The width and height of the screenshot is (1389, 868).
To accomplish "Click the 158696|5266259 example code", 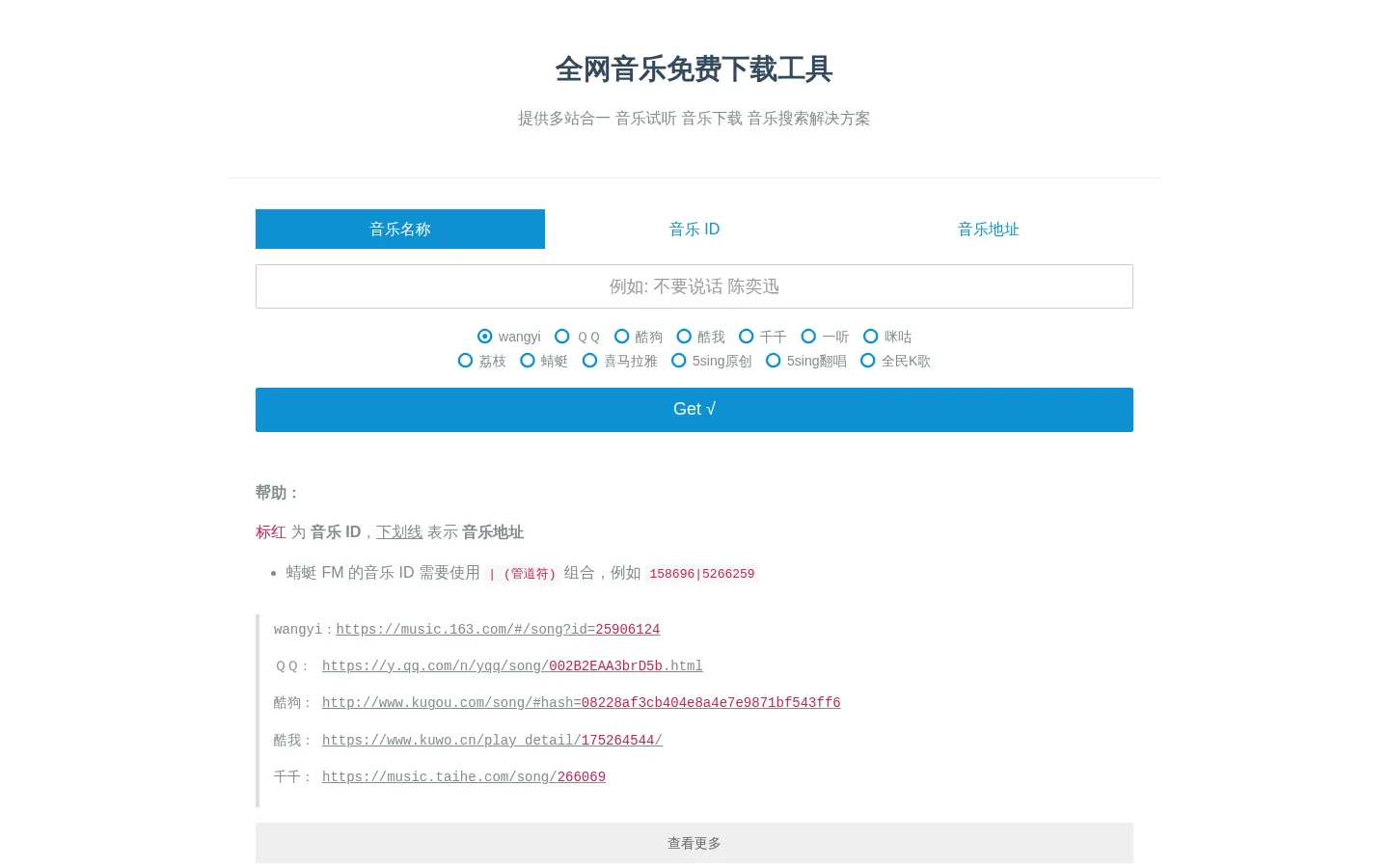I will pyautogui.click(x=702, y=574).
